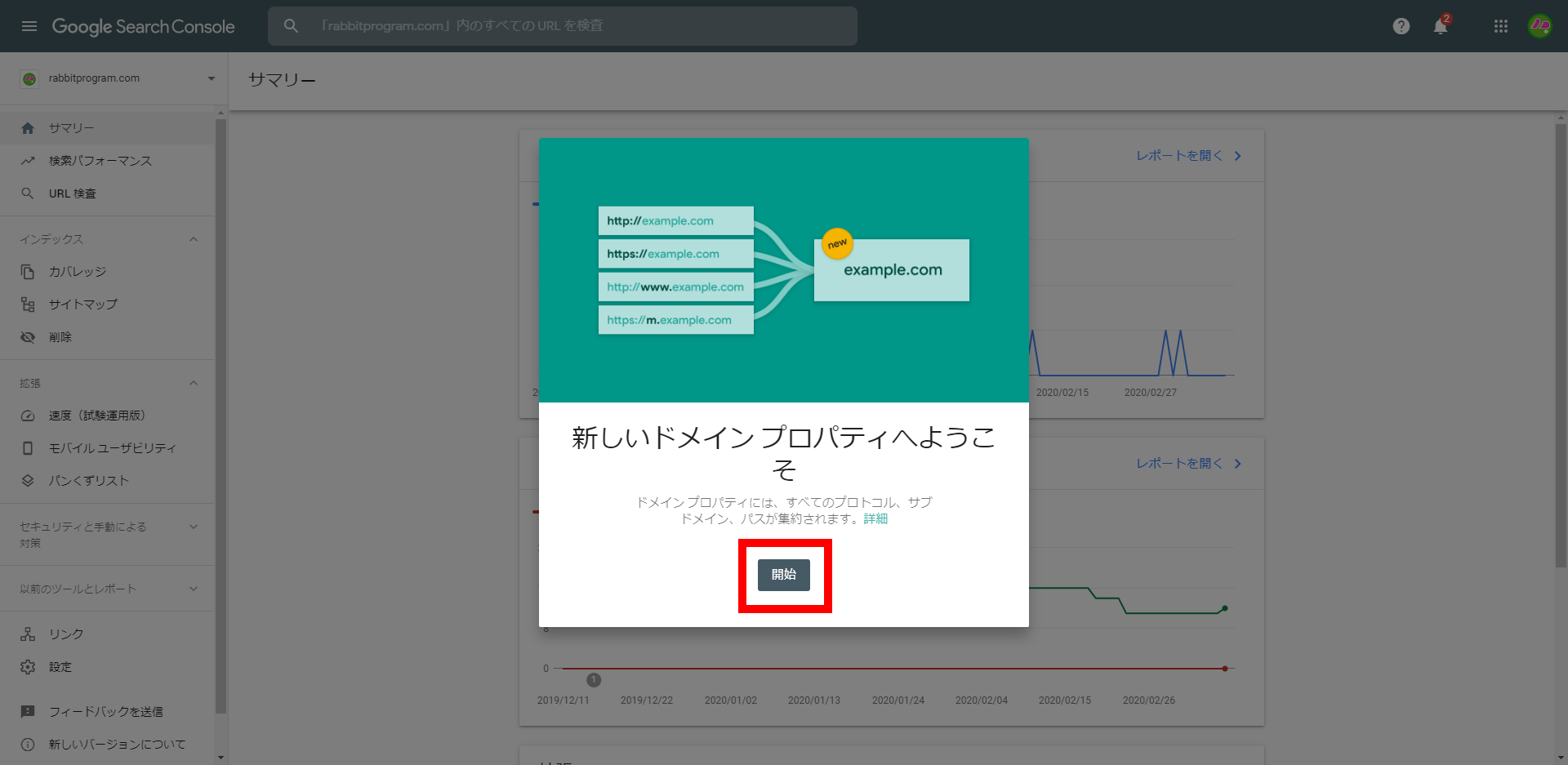The image size is (1568, 765).
Task: Click the gear icon beside 設定
Action: 28,667
